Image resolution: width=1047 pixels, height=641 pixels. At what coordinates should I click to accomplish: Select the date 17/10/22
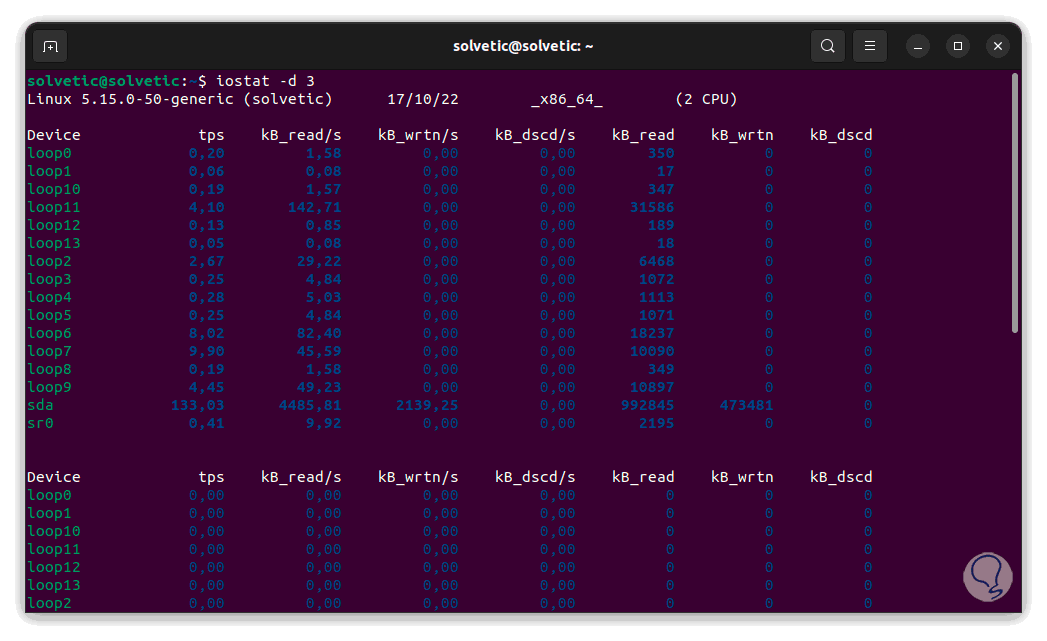[x=423, y=99]
